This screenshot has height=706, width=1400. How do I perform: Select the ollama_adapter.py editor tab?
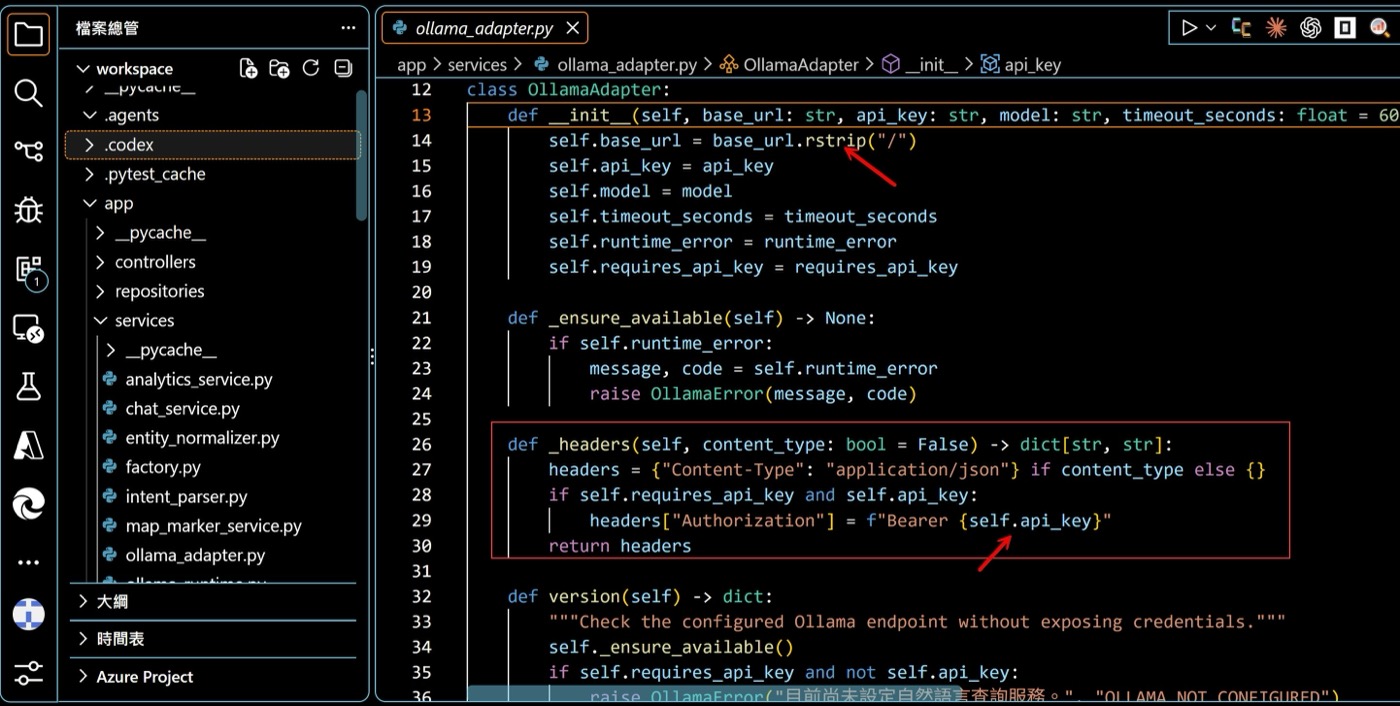[485, 28]
